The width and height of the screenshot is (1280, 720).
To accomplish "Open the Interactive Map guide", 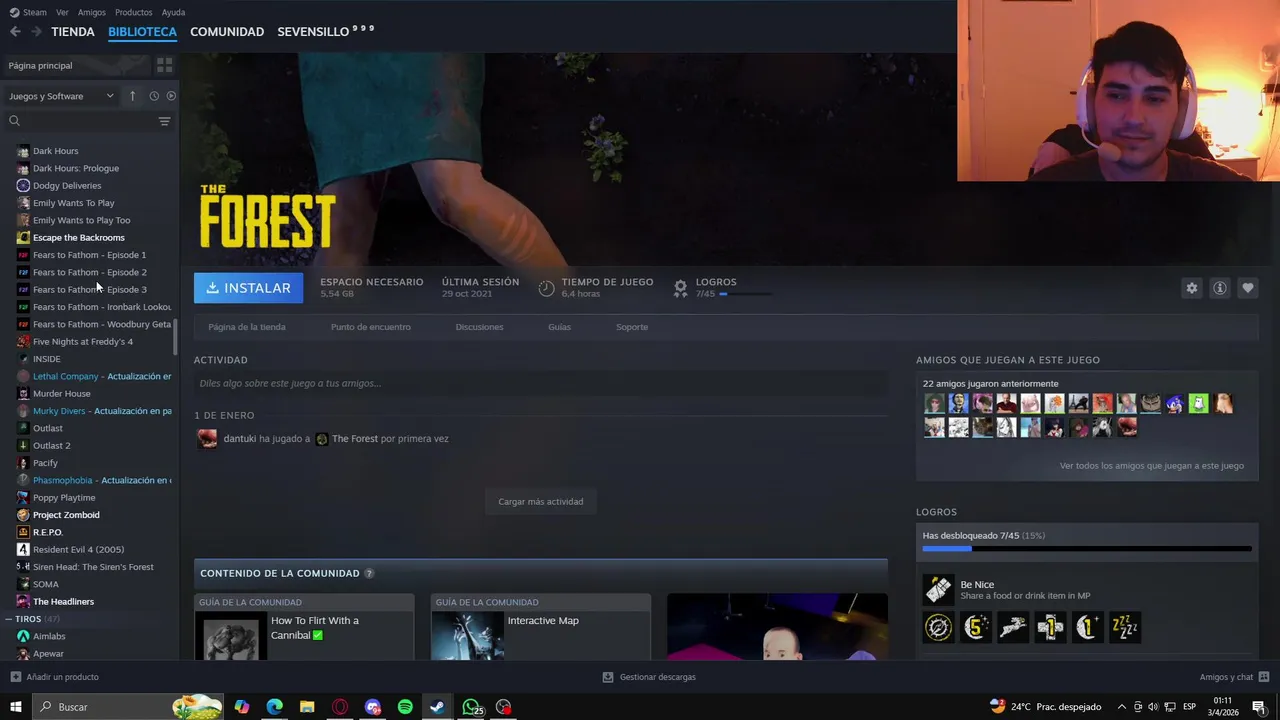I will (x=541, y=628).
